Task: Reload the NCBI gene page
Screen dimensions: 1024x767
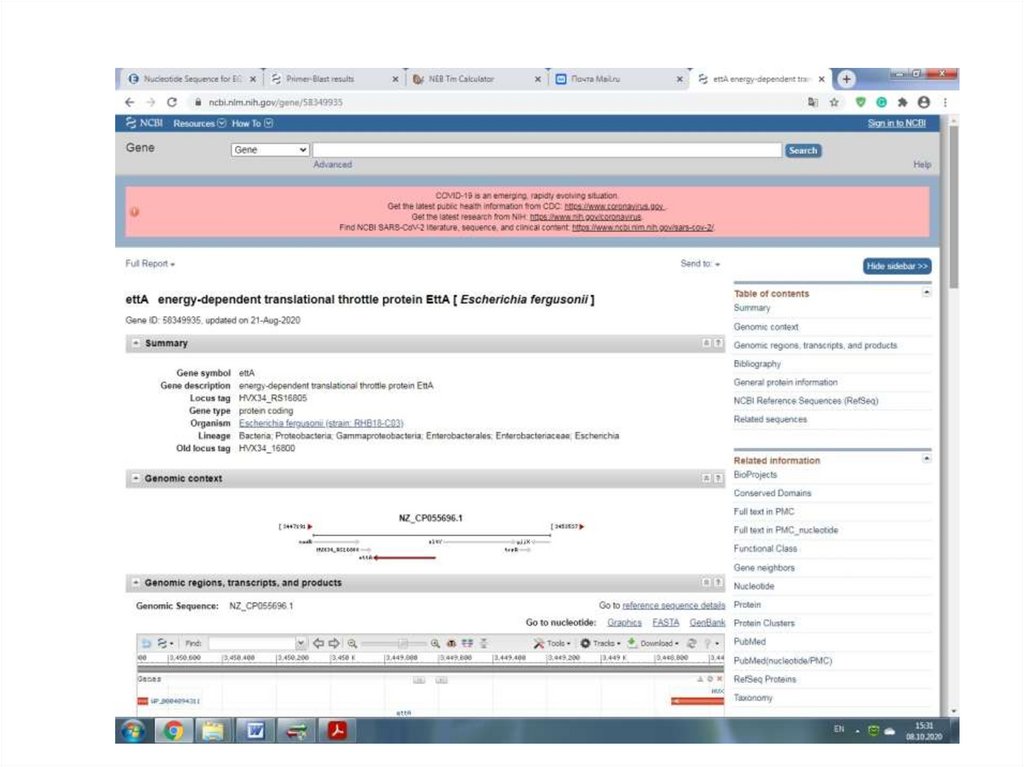Action: (x=172, y=102)
